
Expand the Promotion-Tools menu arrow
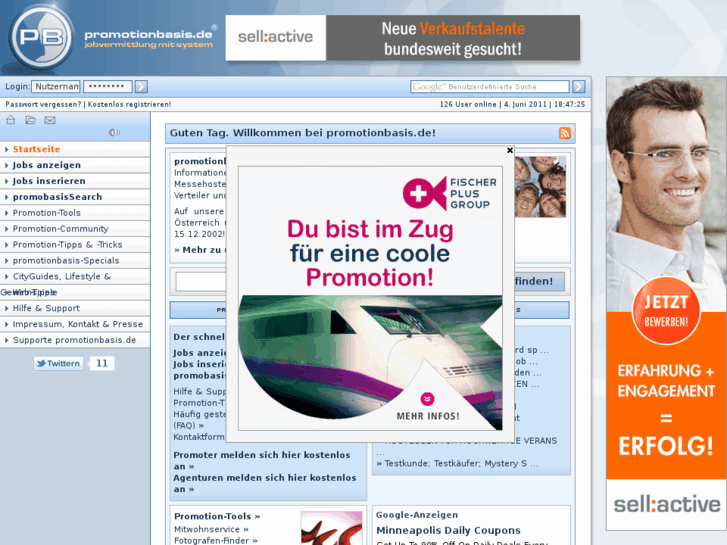(6, 213)
